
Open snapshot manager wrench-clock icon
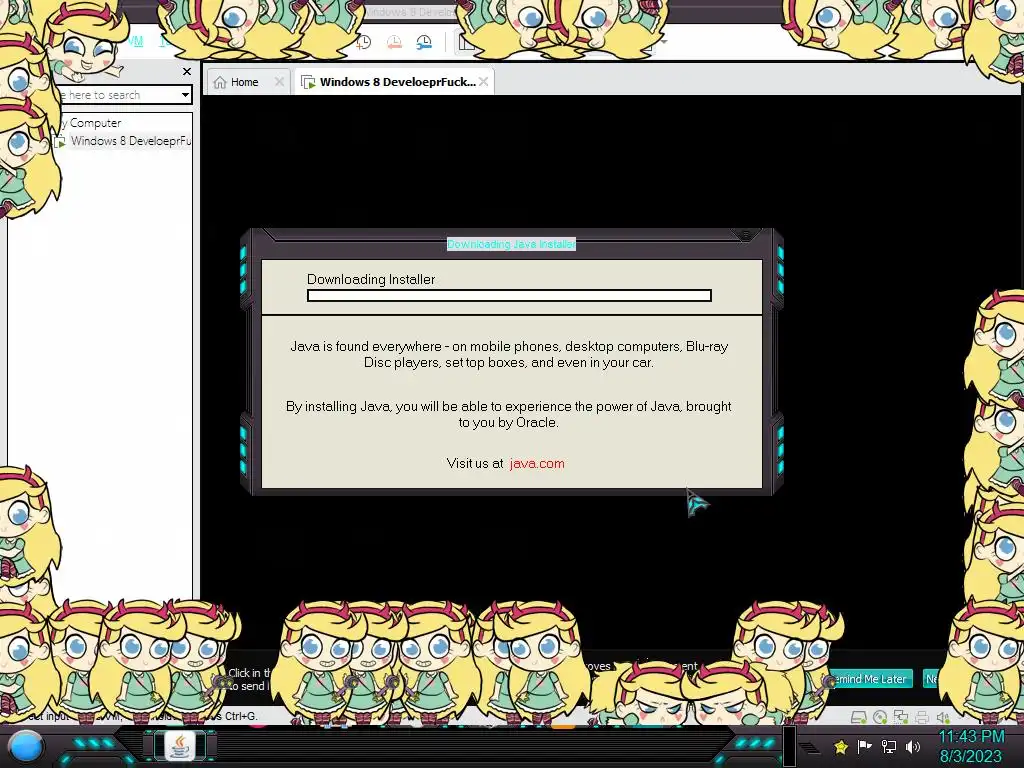(x=424, y=42)
